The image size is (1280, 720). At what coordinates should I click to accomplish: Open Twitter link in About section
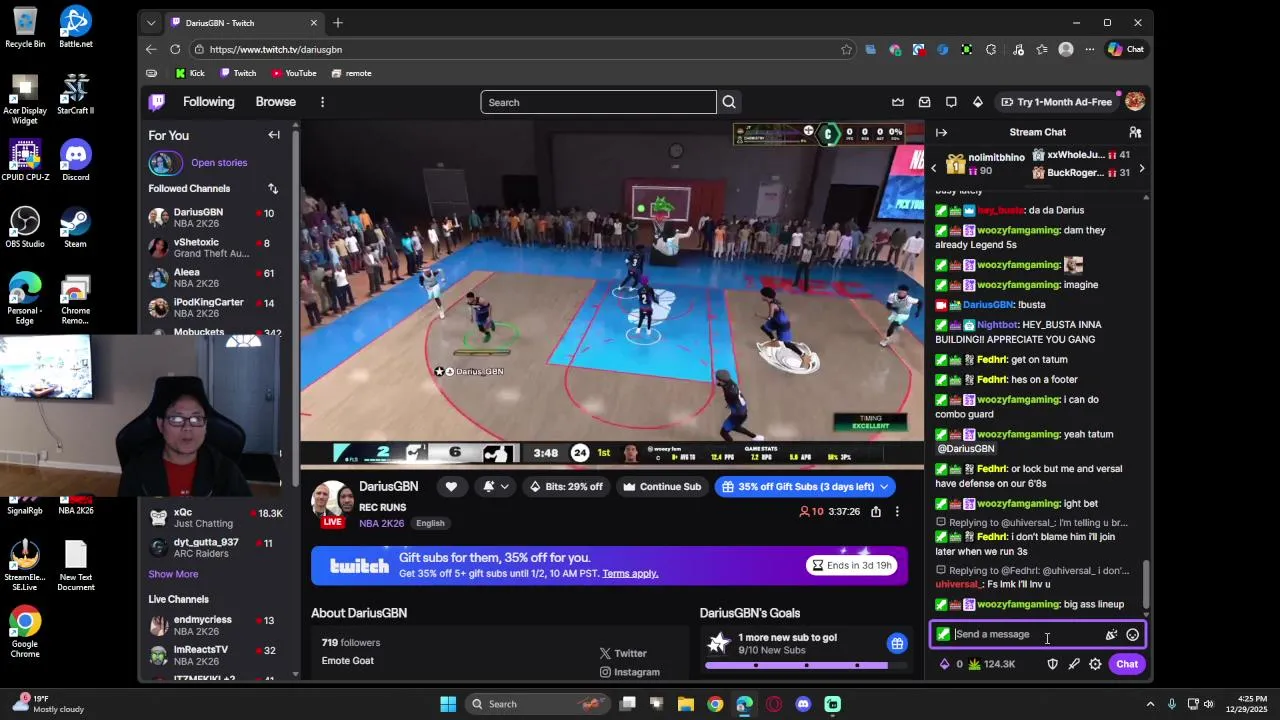pyautogui.click(x=623, y=653)
